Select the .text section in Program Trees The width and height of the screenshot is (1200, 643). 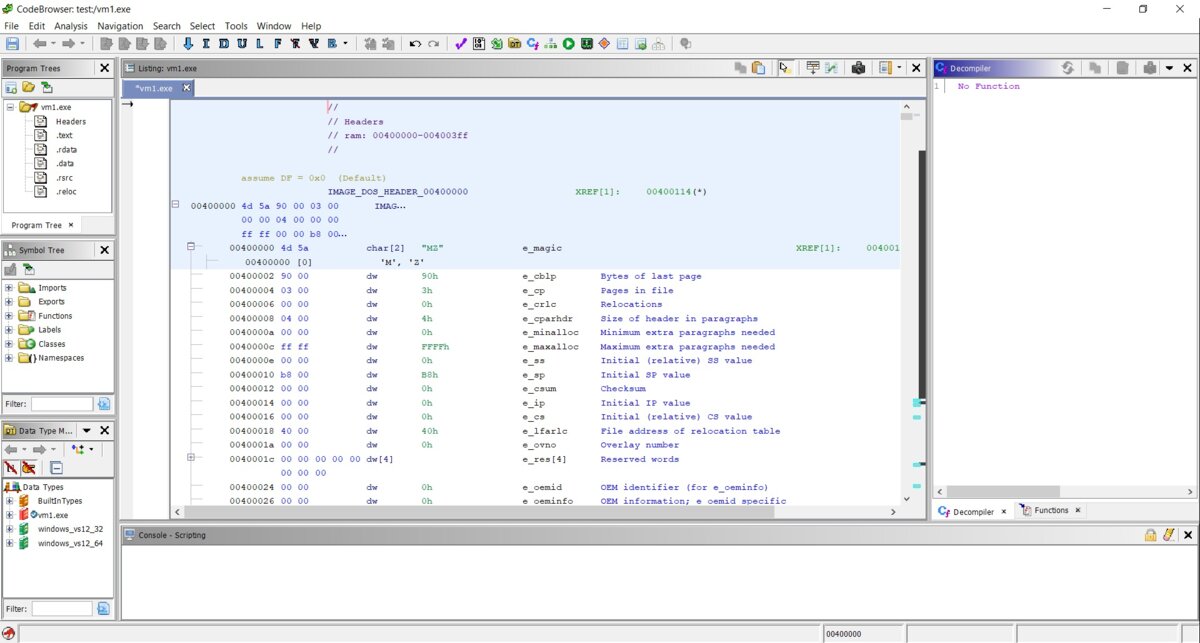[x=64, y=135]
